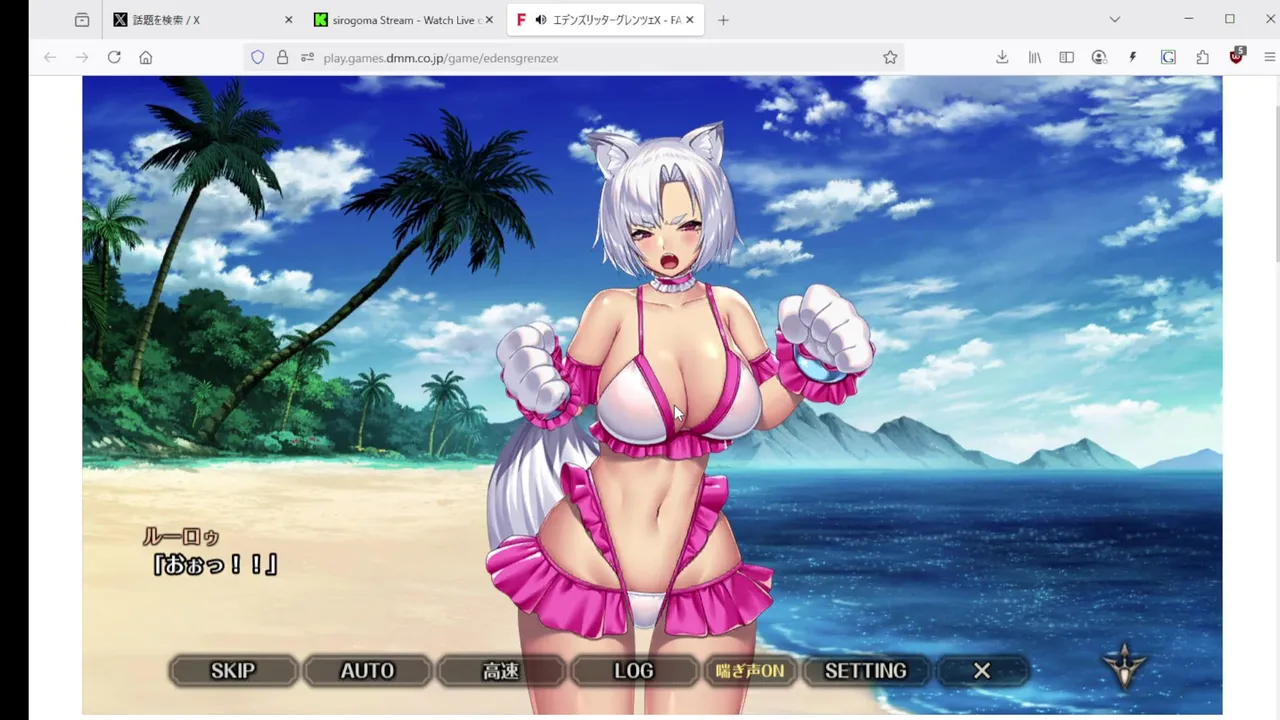Go to the browser home page
The image size is (1280, 720).
[x=146, y=58]
